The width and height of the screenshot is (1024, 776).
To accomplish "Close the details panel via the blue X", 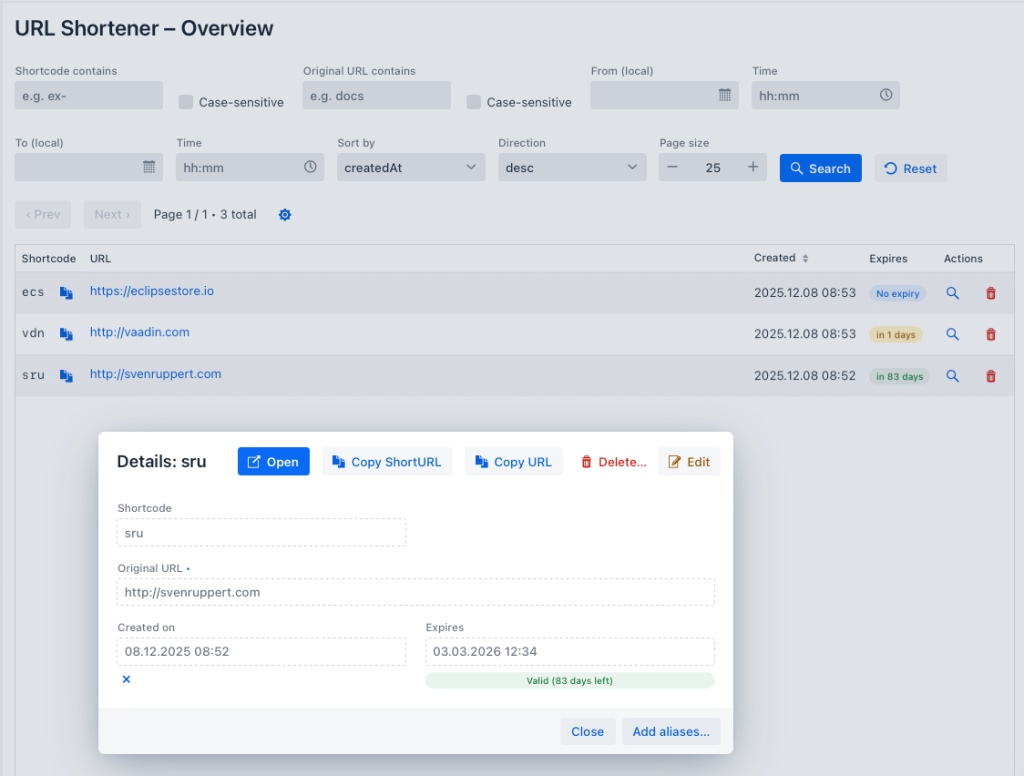I will (126, 679).
